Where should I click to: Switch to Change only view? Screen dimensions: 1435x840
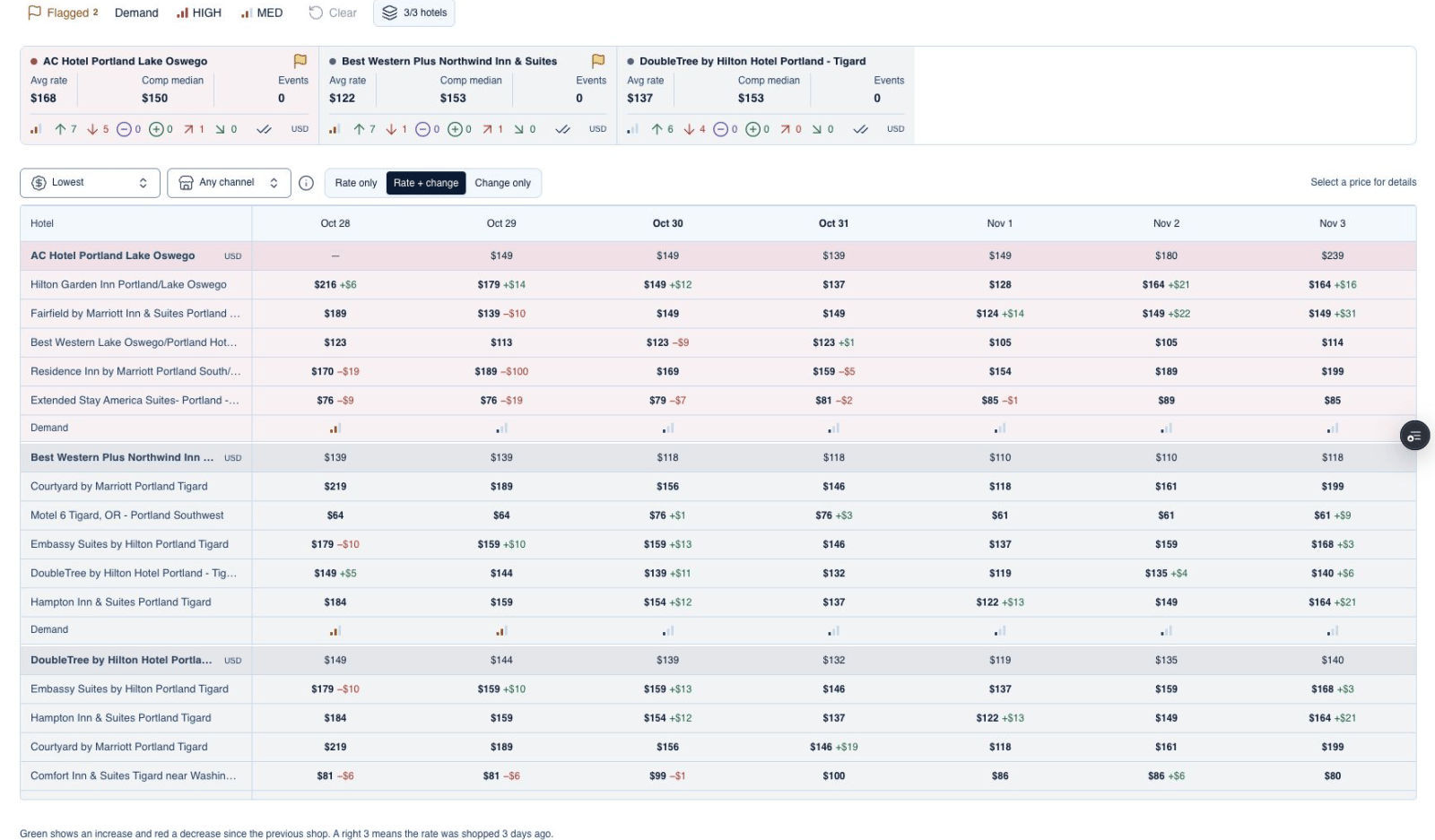pyautogui.click(x=503, y=183)
